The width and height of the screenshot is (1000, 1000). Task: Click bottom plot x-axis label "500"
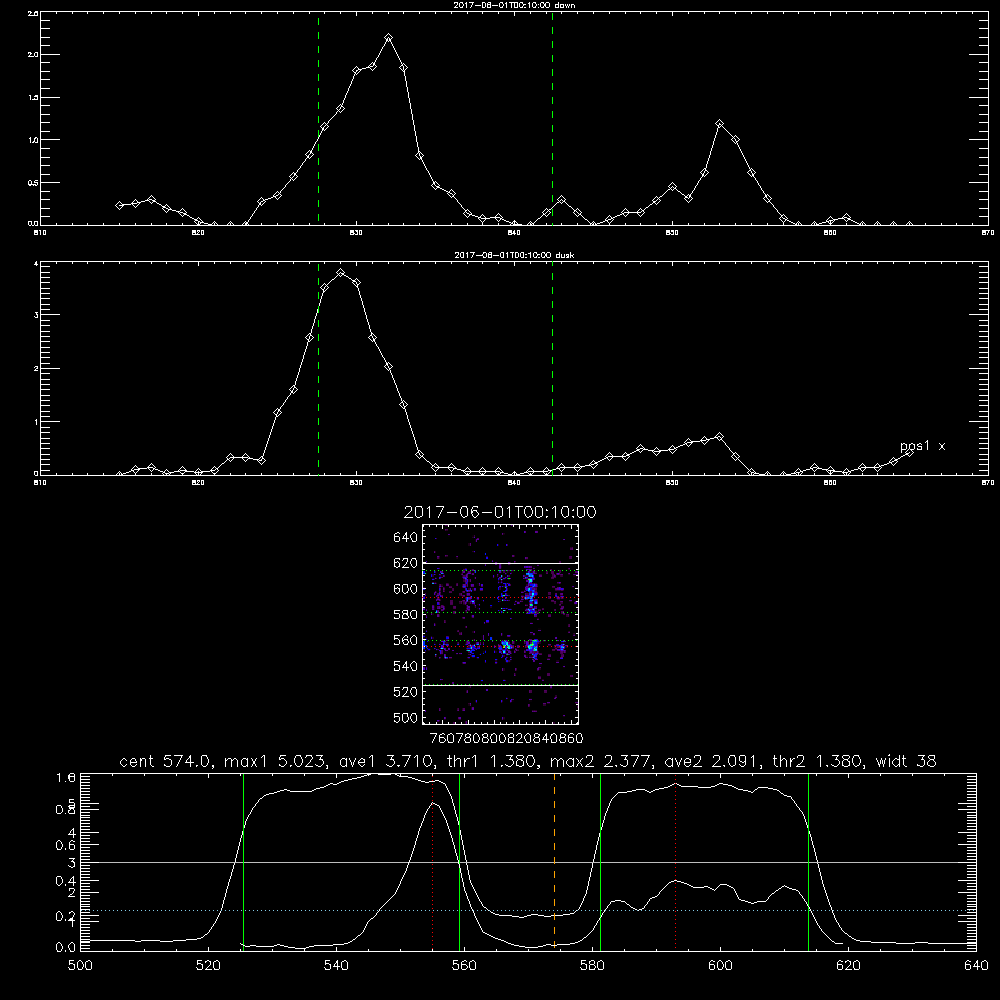pos(80,965)
